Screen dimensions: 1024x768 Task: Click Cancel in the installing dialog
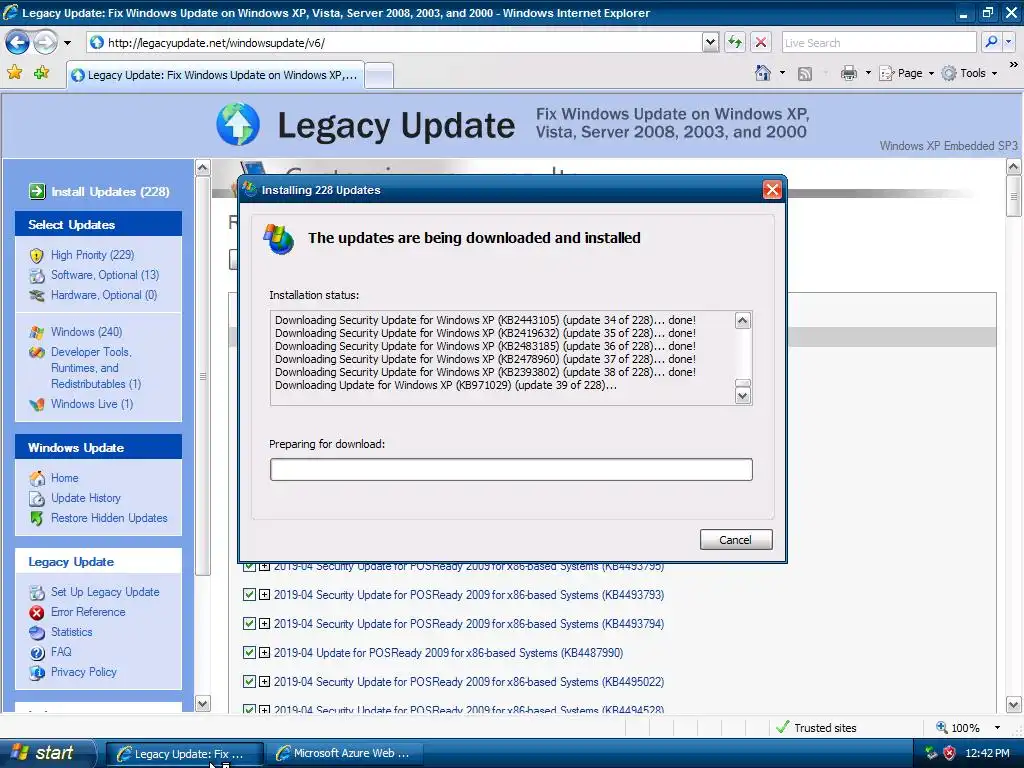pos(736,539)
